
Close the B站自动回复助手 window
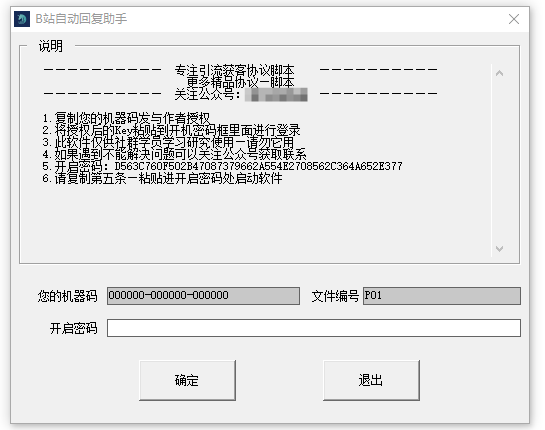(x=514, y=19)
